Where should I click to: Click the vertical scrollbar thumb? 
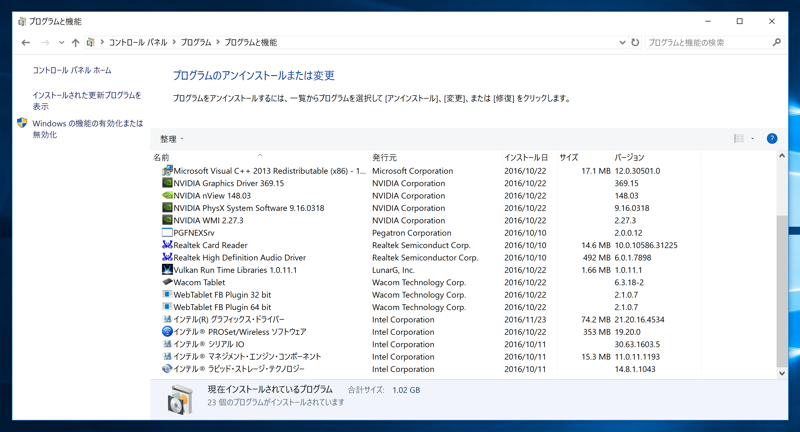click(782, 291)
